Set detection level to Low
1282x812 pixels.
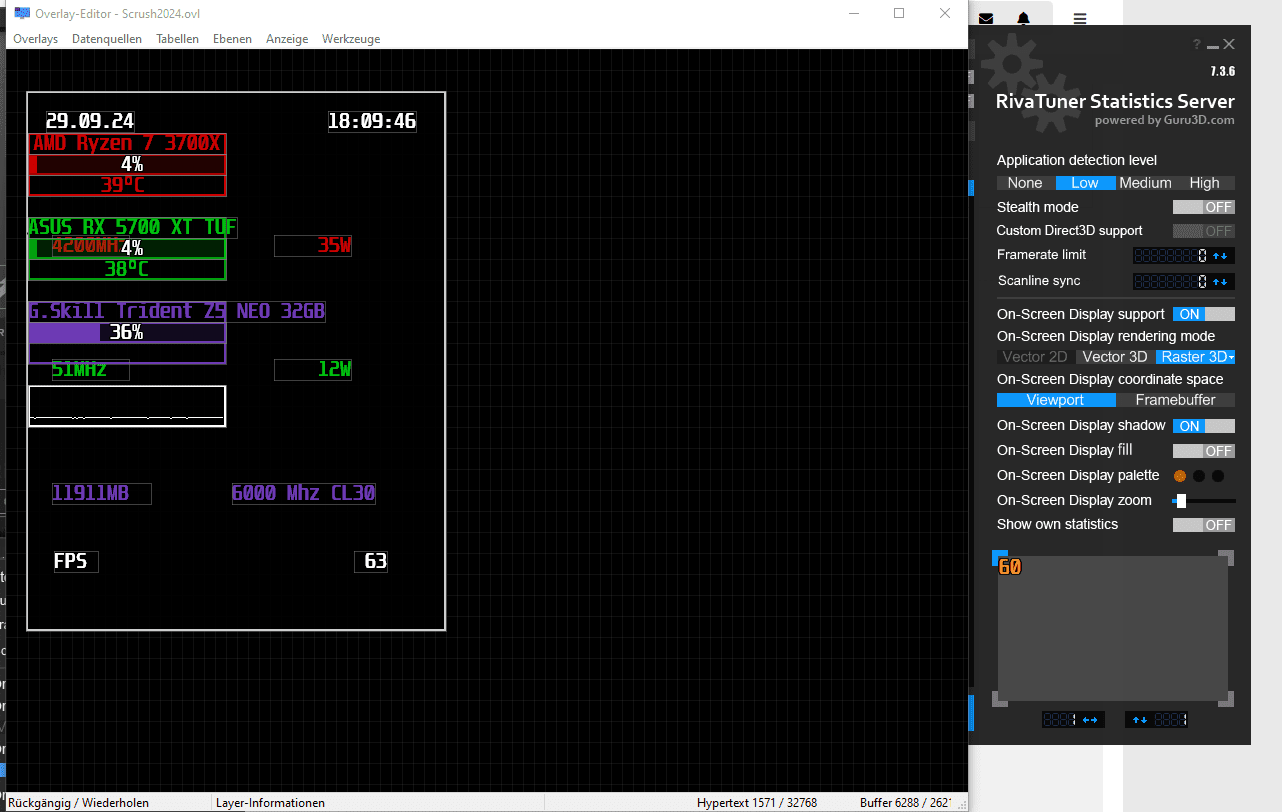[x=1085, y=183]
